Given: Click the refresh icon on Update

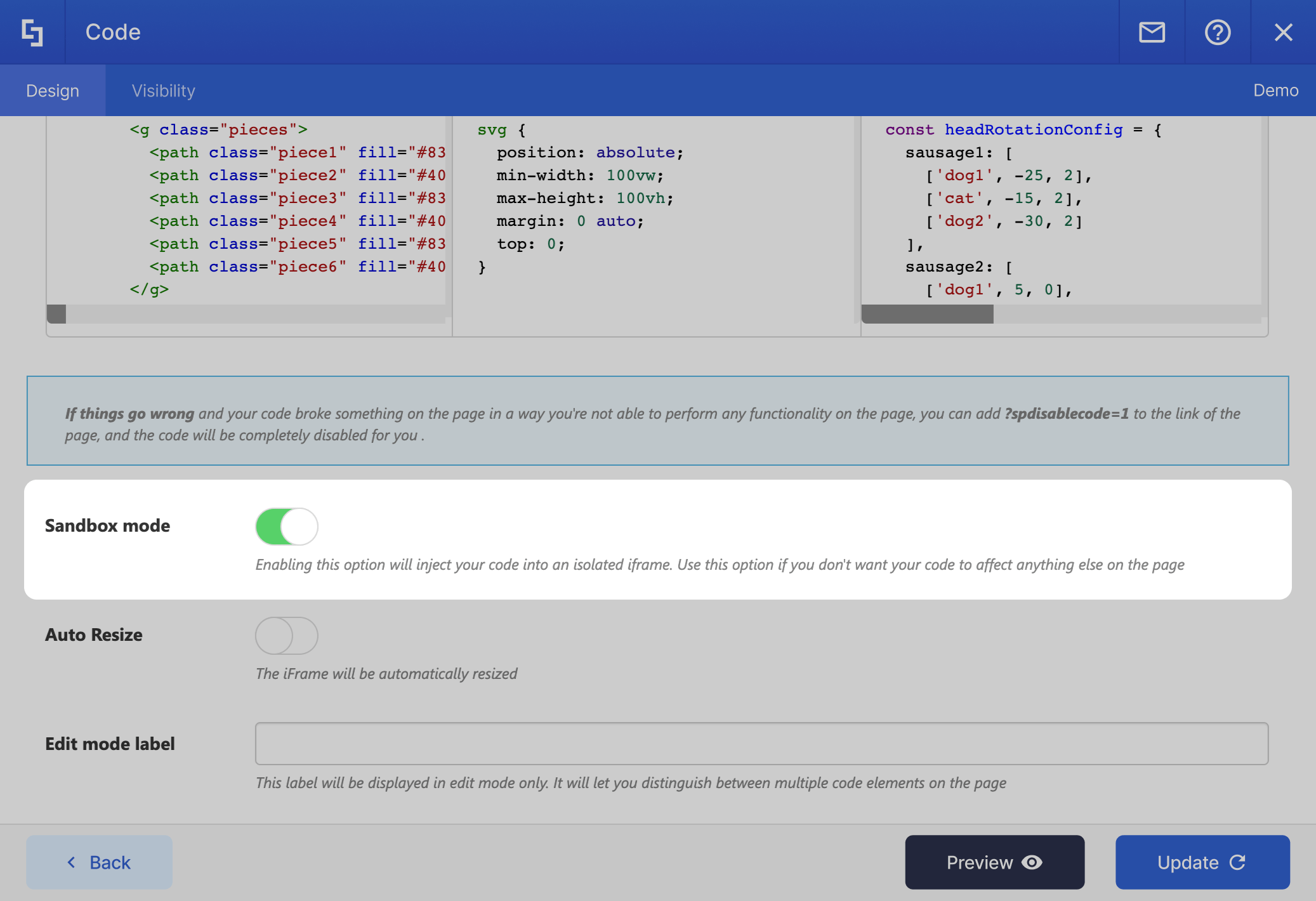Looking at the screenshot, I should click(1237, 862).
